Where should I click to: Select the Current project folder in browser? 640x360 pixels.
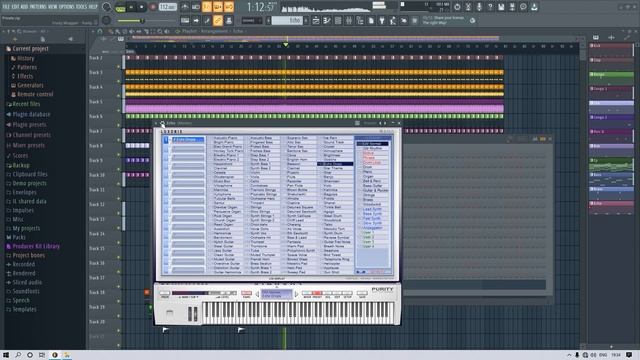[31, 49]
